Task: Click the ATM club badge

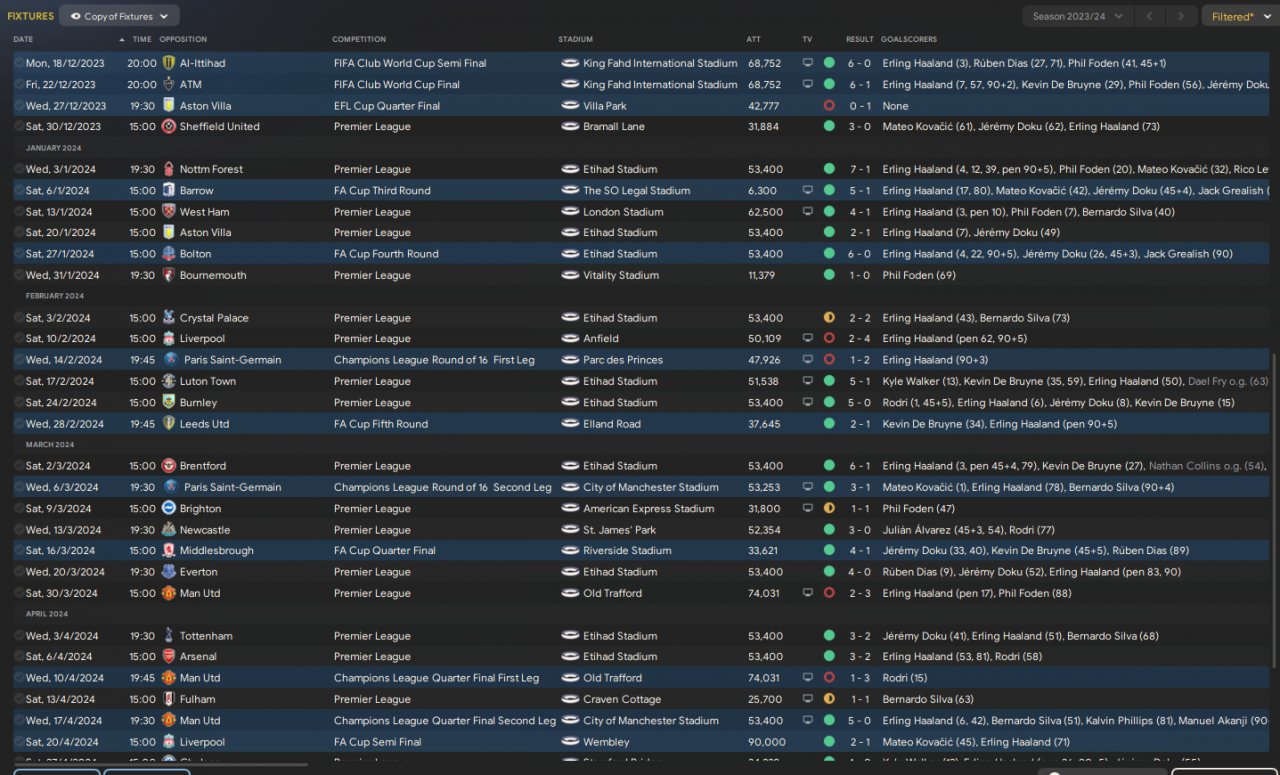Action: coord(169,85)
